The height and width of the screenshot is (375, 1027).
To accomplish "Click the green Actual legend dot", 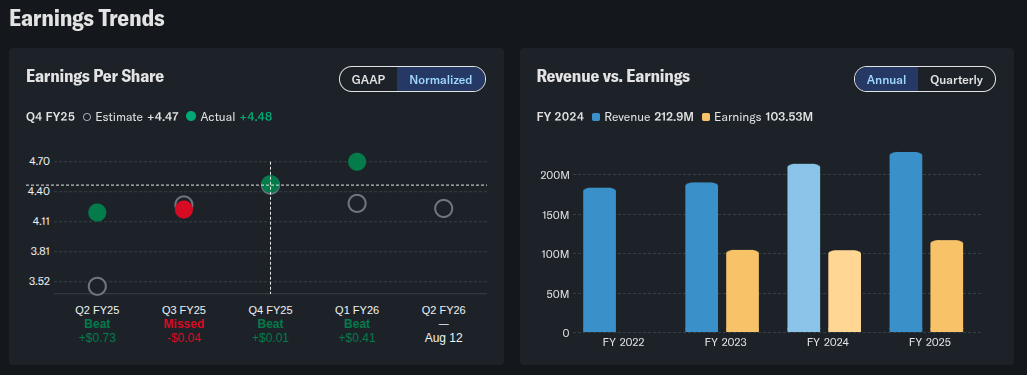I will tap(191, 116).
